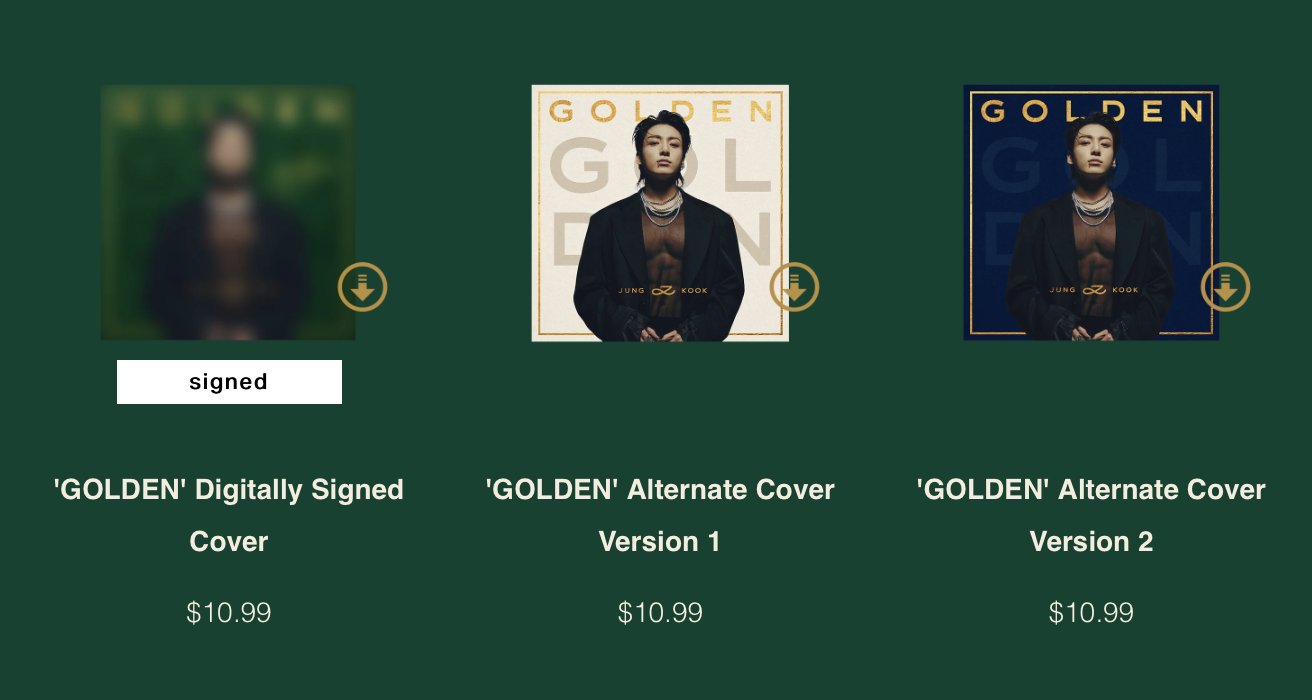
Task: Click download icon on Alternate Cover Version 2
Action: tap(1226, 287)
